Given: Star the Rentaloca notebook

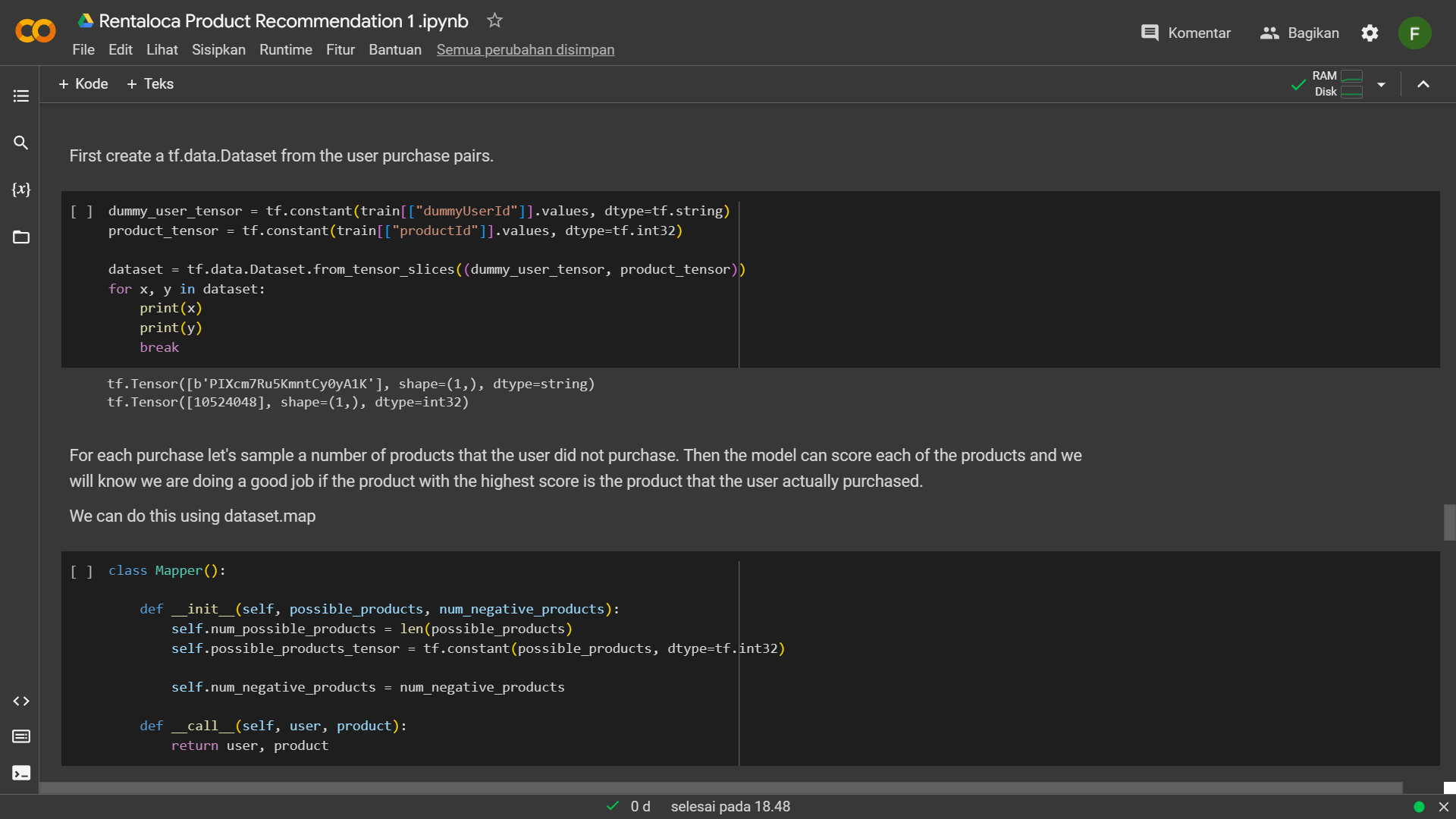Looking at the screenshot, I should coord(494,20).
